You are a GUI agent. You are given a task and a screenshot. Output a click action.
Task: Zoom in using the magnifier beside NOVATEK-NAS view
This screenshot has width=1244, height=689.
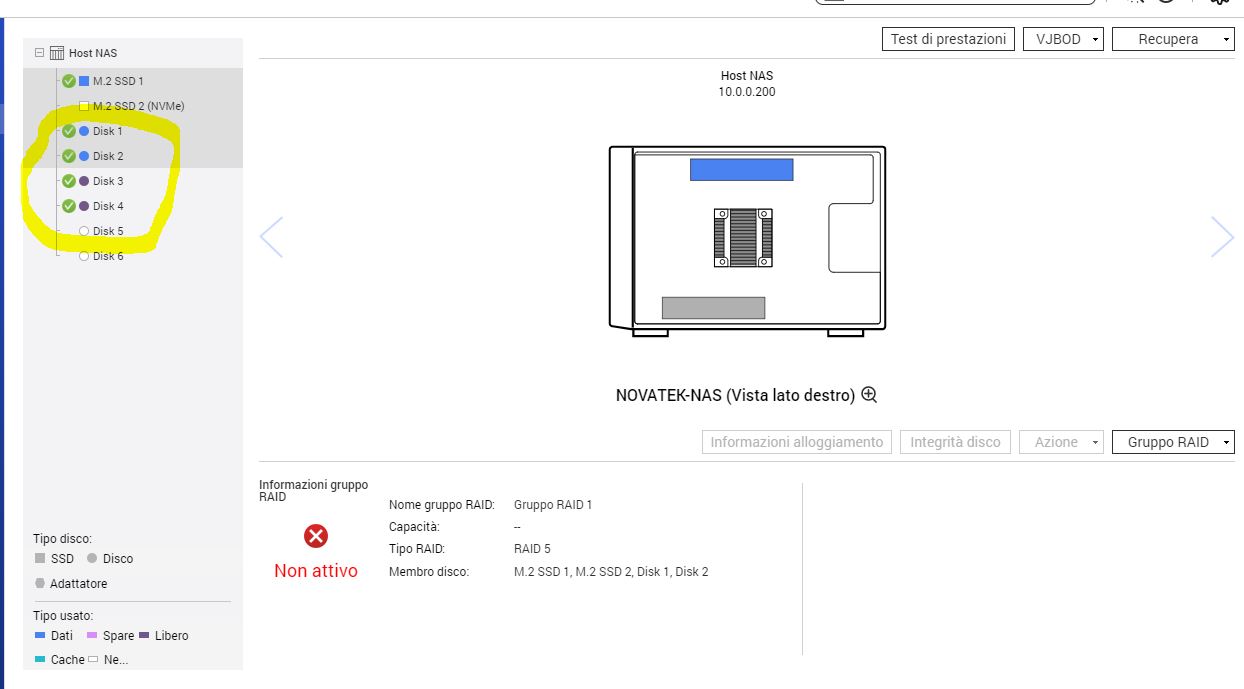coord(869,395)
